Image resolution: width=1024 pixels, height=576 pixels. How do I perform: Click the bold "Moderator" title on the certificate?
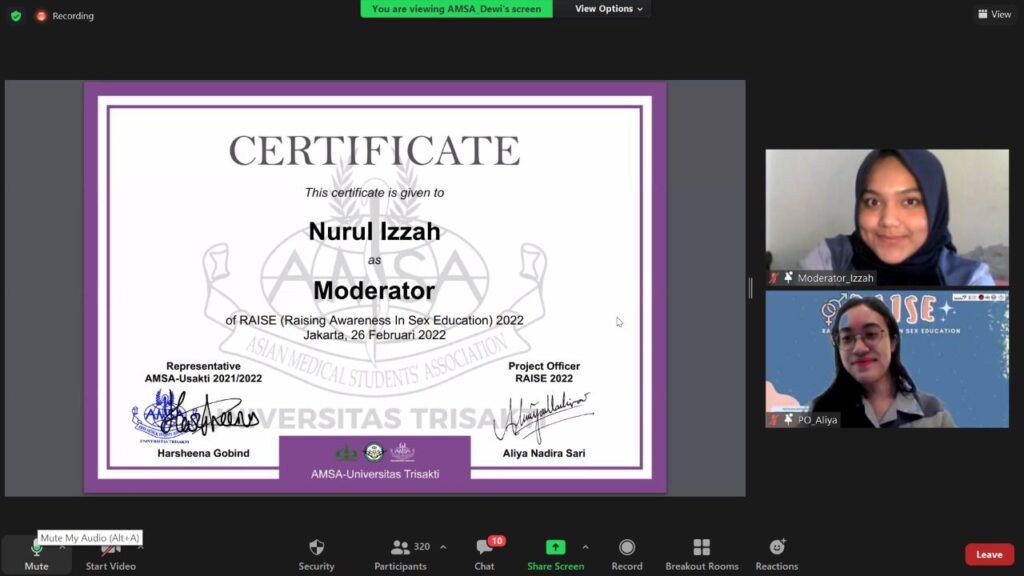(x=374, y=291)
